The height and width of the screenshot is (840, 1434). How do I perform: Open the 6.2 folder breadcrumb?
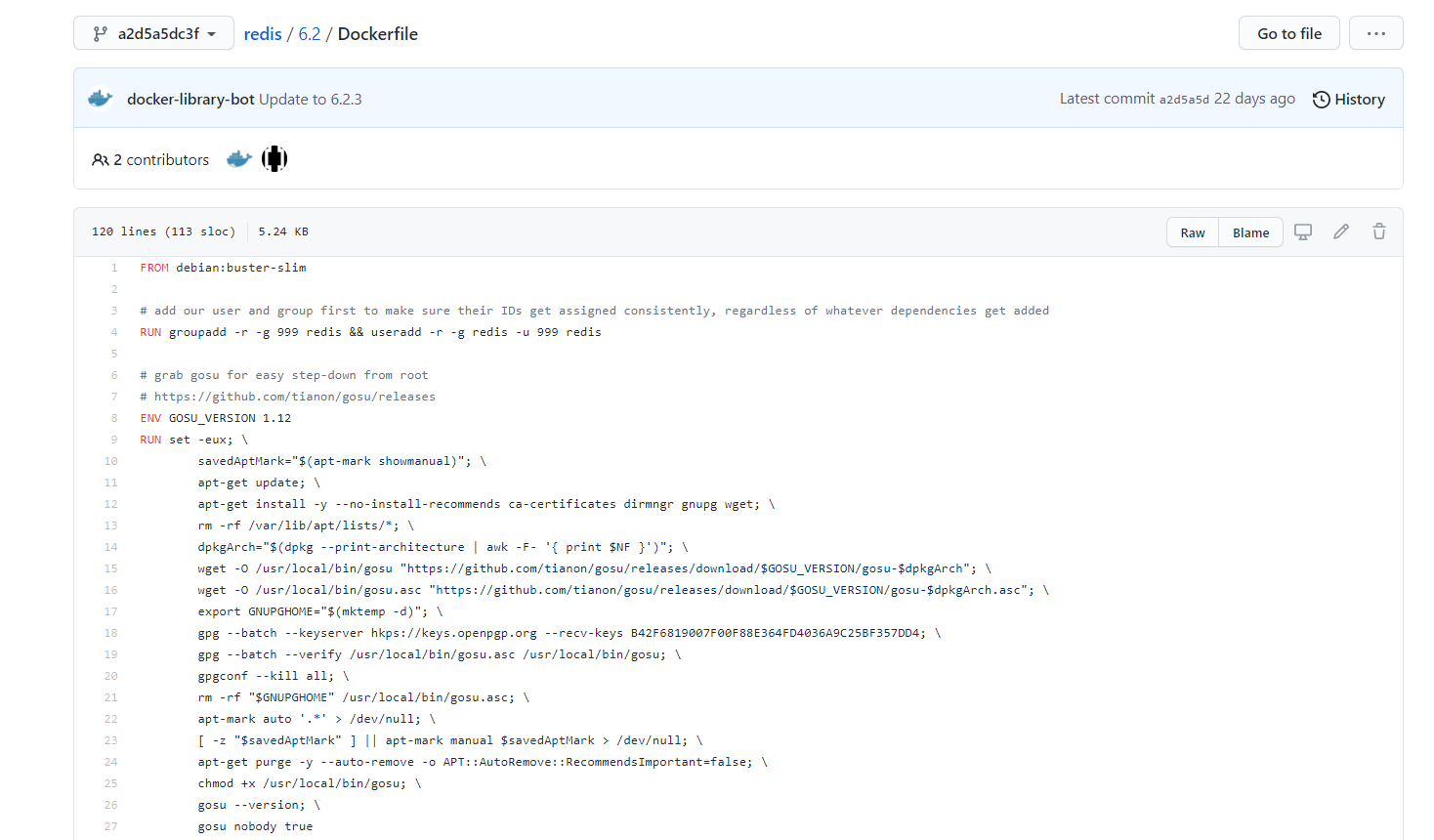[310, 34]
